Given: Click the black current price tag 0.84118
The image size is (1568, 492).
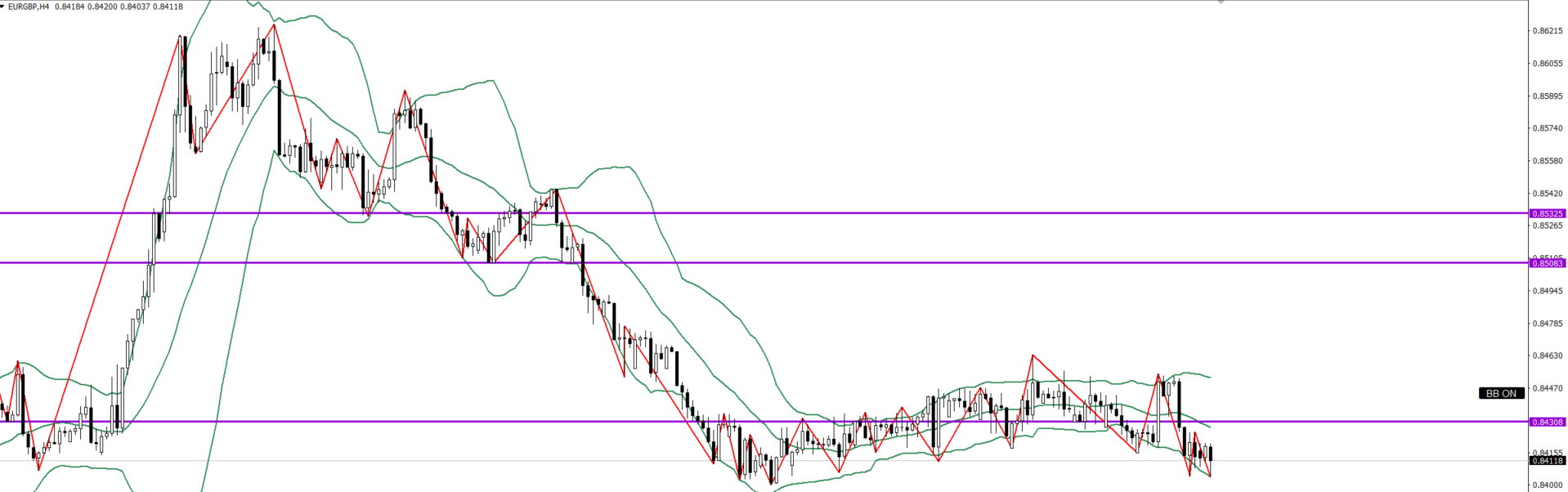Looking at the screenshot, I should click(x=1547, y=461).
